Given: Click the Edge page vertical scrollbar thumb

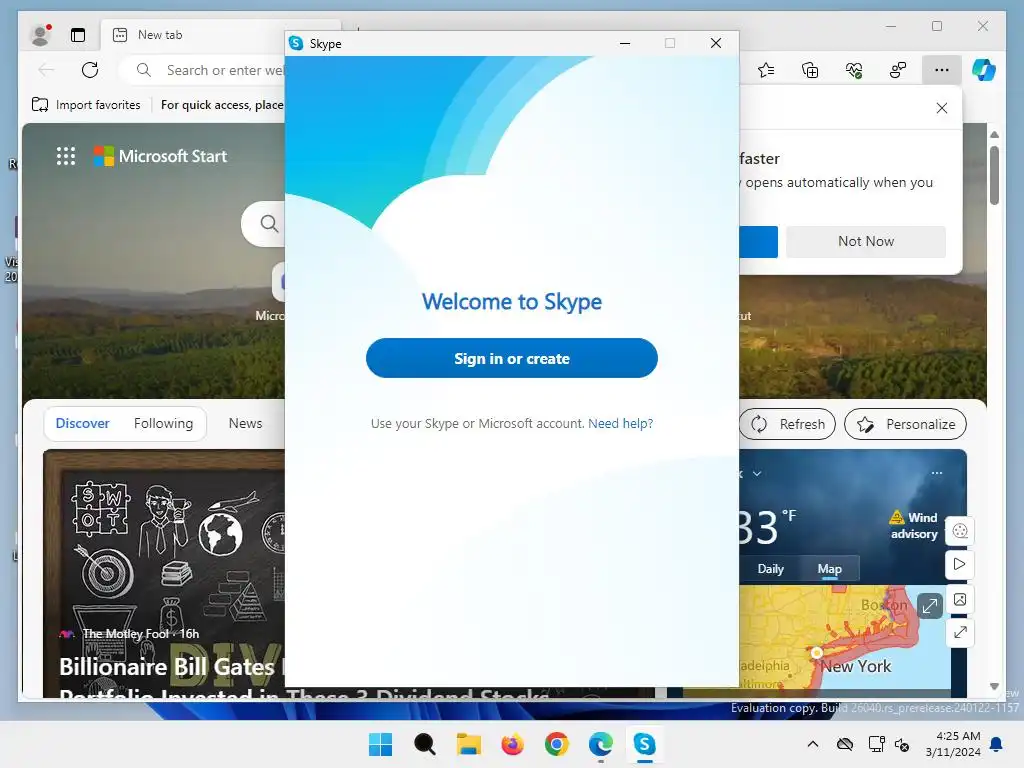Looking at the screenshot, I should [994, 175].
